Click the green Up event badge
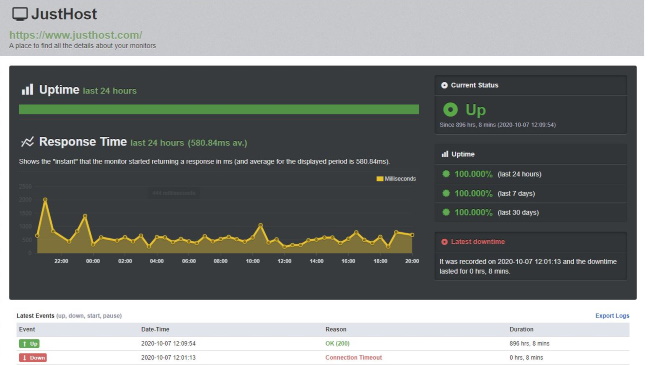 29,343
